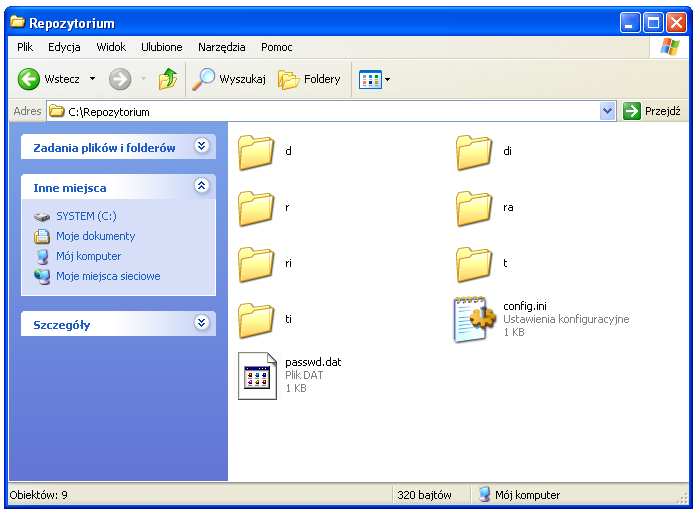Expand the Zadania plików i folderów panel
The width and height of the screenshot is (700, 515).
coord(202,146)
